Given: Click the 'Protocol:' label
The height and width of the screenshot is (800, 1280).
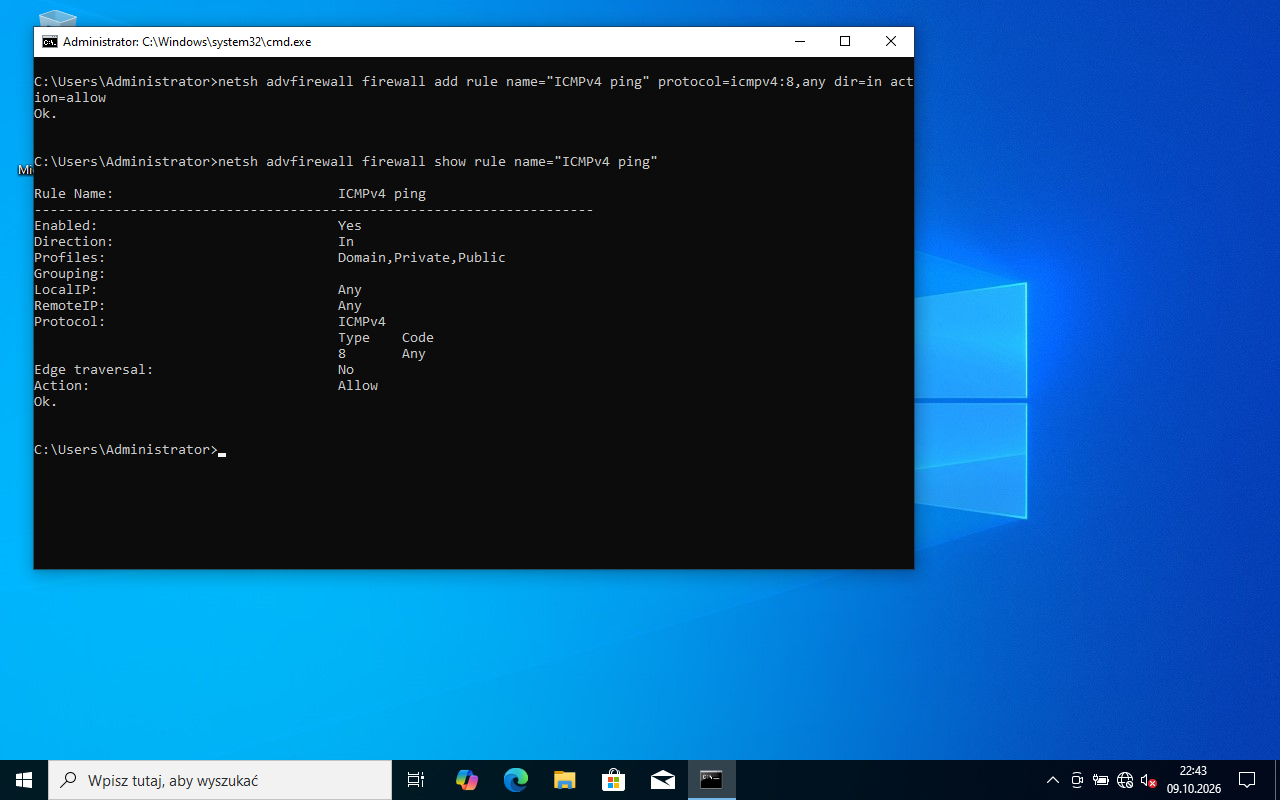Looking at the screenshot, I should point(70,322).
